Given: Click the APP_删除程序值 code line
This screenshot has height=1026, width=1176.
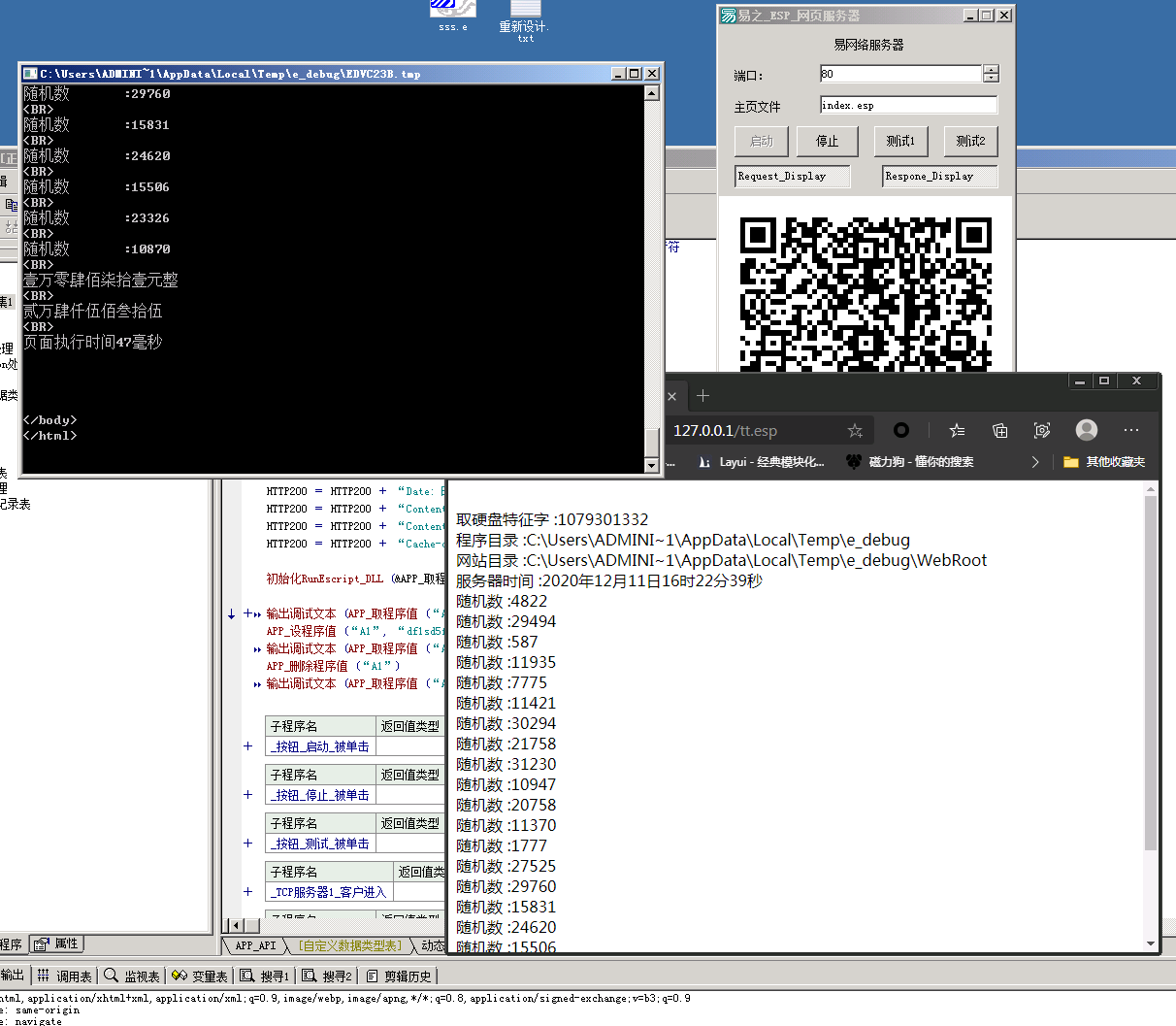Looking at the screenshot, I should [x=333, y=666].
